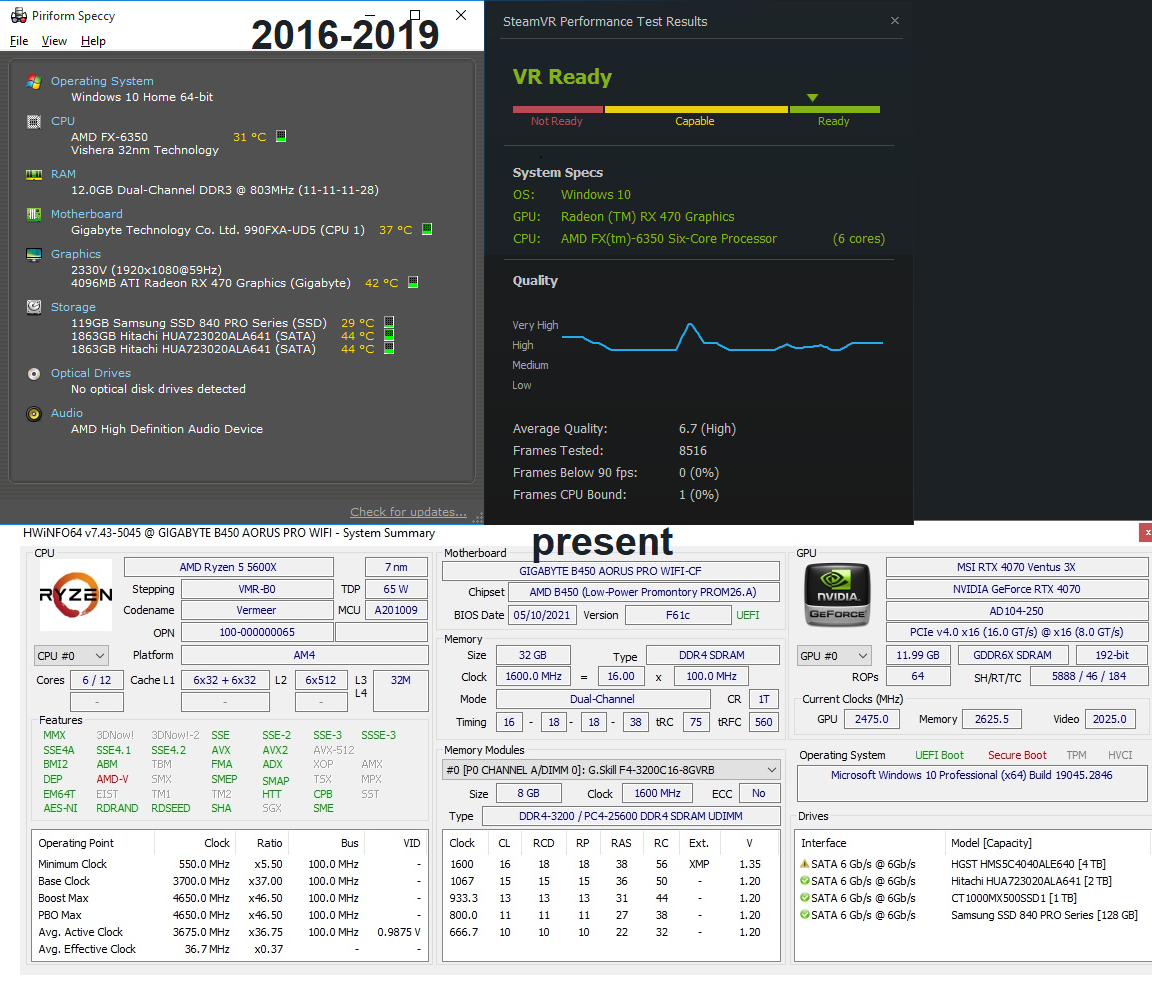
Task: Click the Microsoft Windows 10 Professional build text
Action: click(x=971, y=775)
